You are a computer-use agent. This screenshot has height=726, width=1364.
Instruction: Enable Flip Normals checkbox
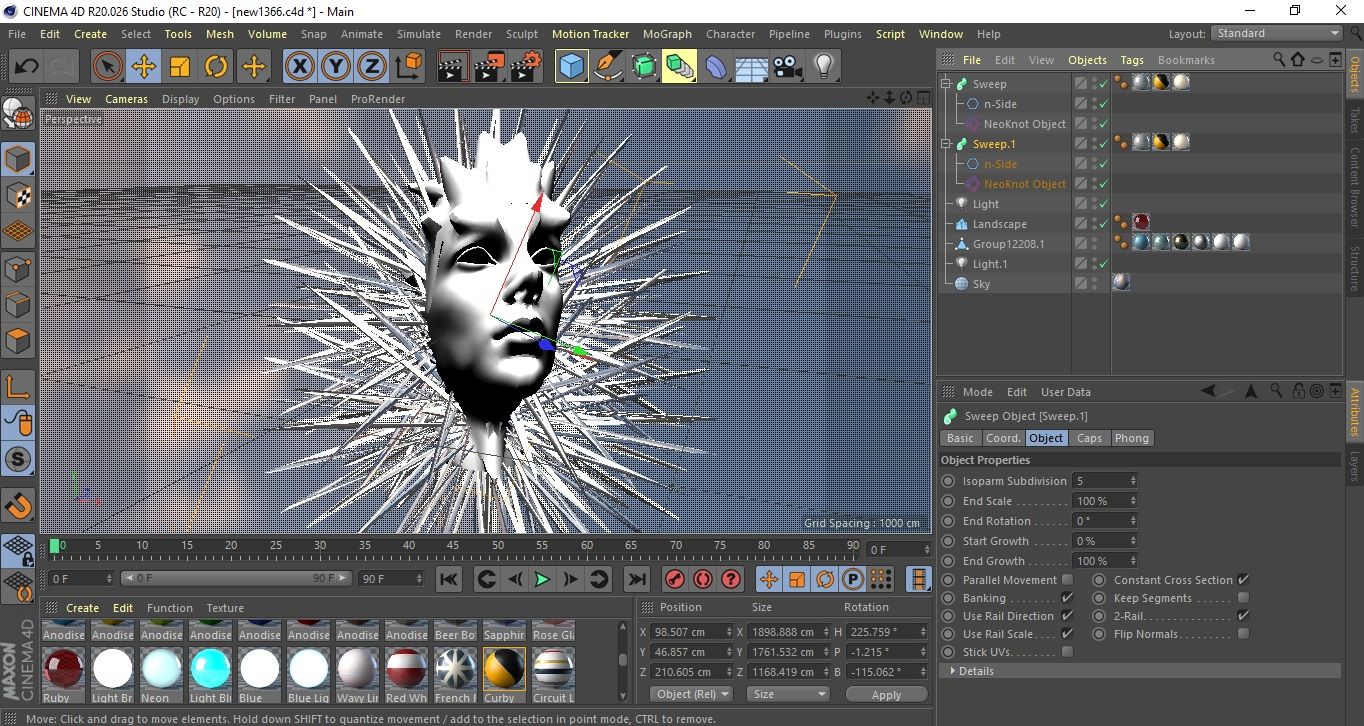[1243, 634]
